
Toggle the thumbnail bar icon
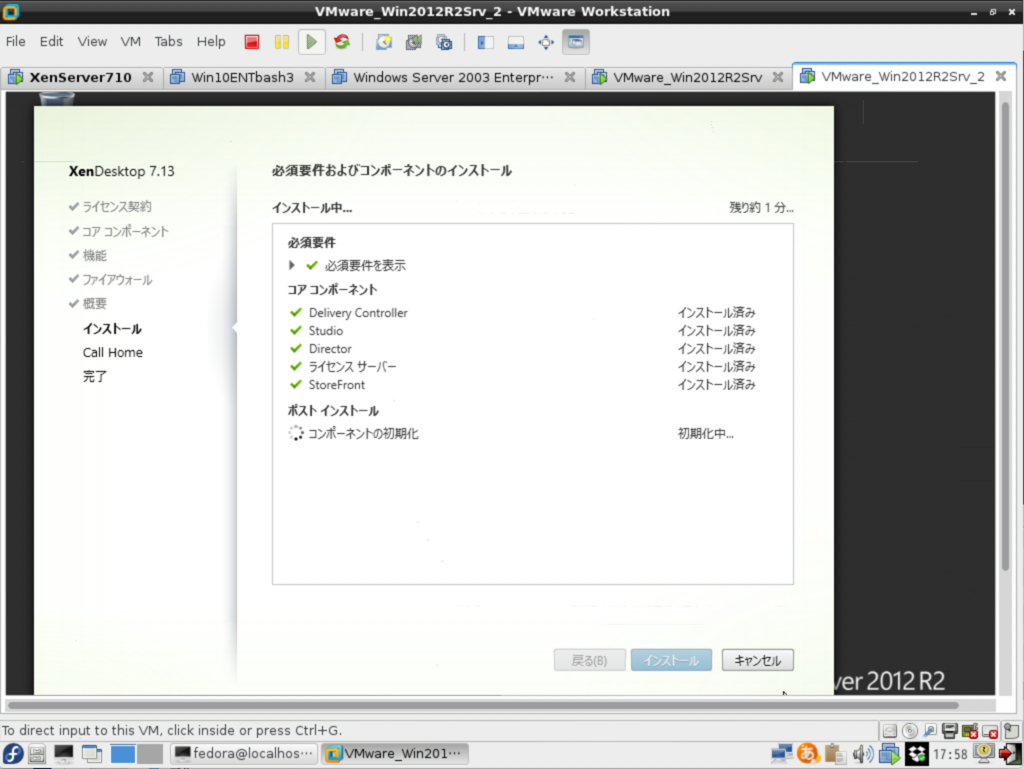click(x=516, y=42)
